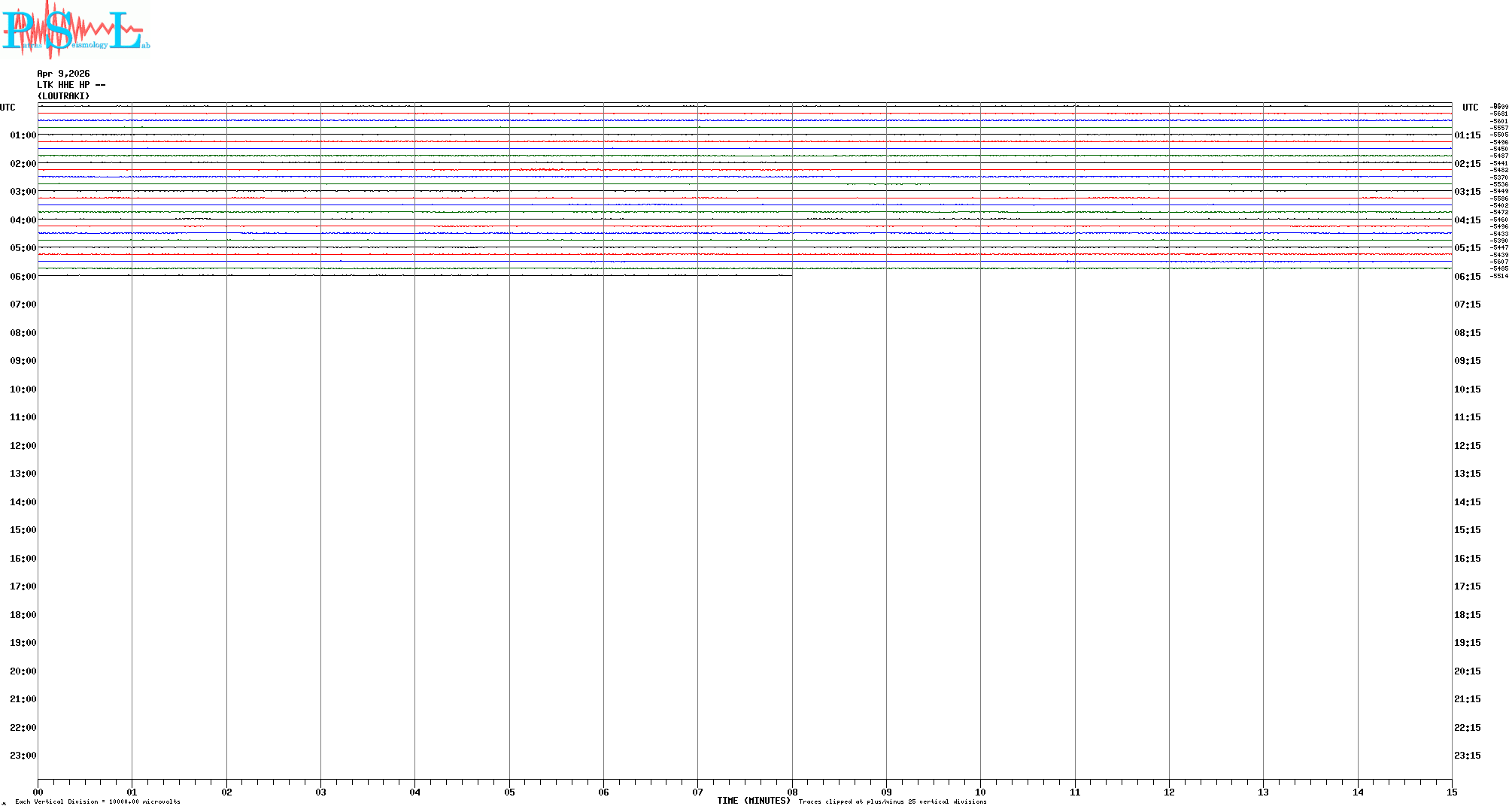The width and height of the screenshot is (1512, 812).
Task: Select the 06:00 hour label
Action: point(23,277)
